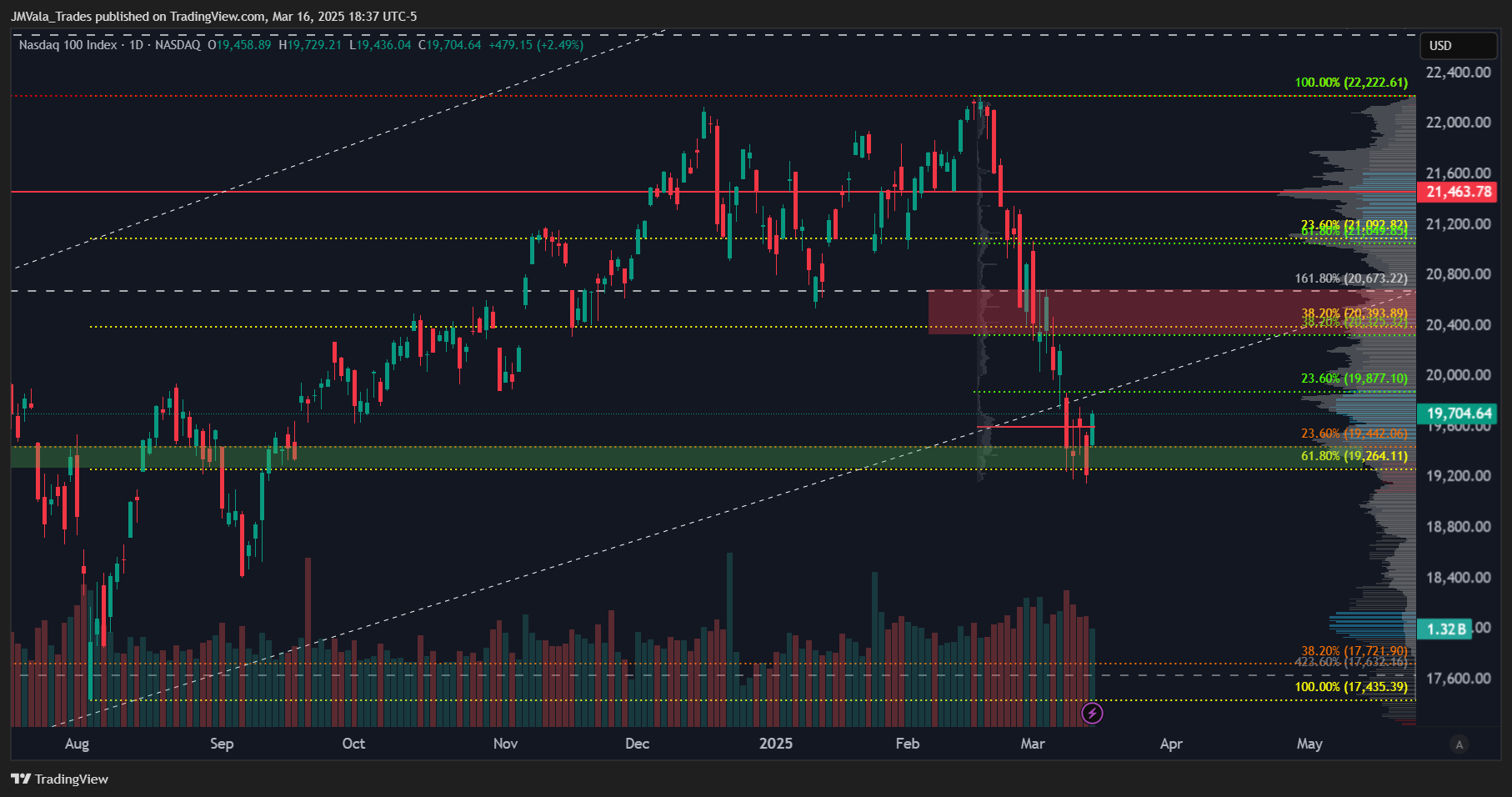The width and height of the screenshot is (1512, 797).
Task: Click the 1.32 B volume label
Action: [x=1446, y=629]
